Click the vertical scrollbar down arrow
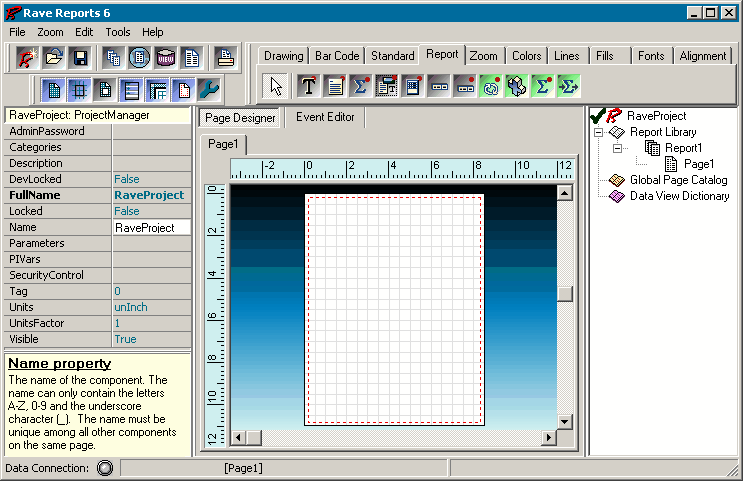Screen dimensions: 743x481 564,421
